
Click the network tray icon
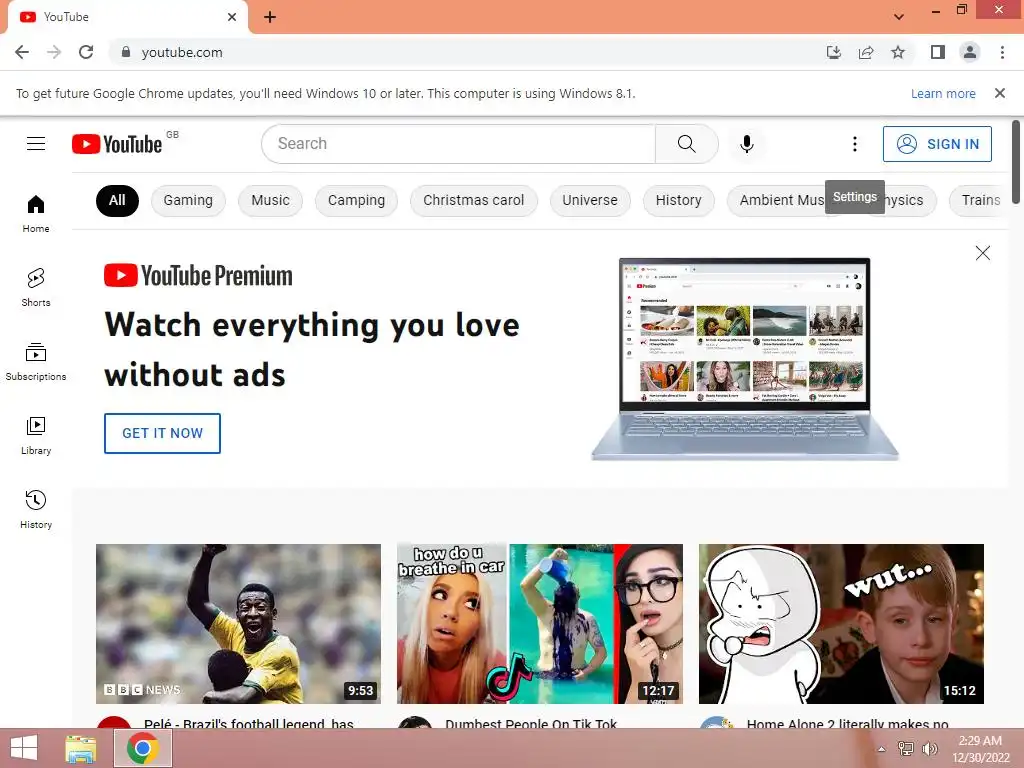click(x=906, y=748)
